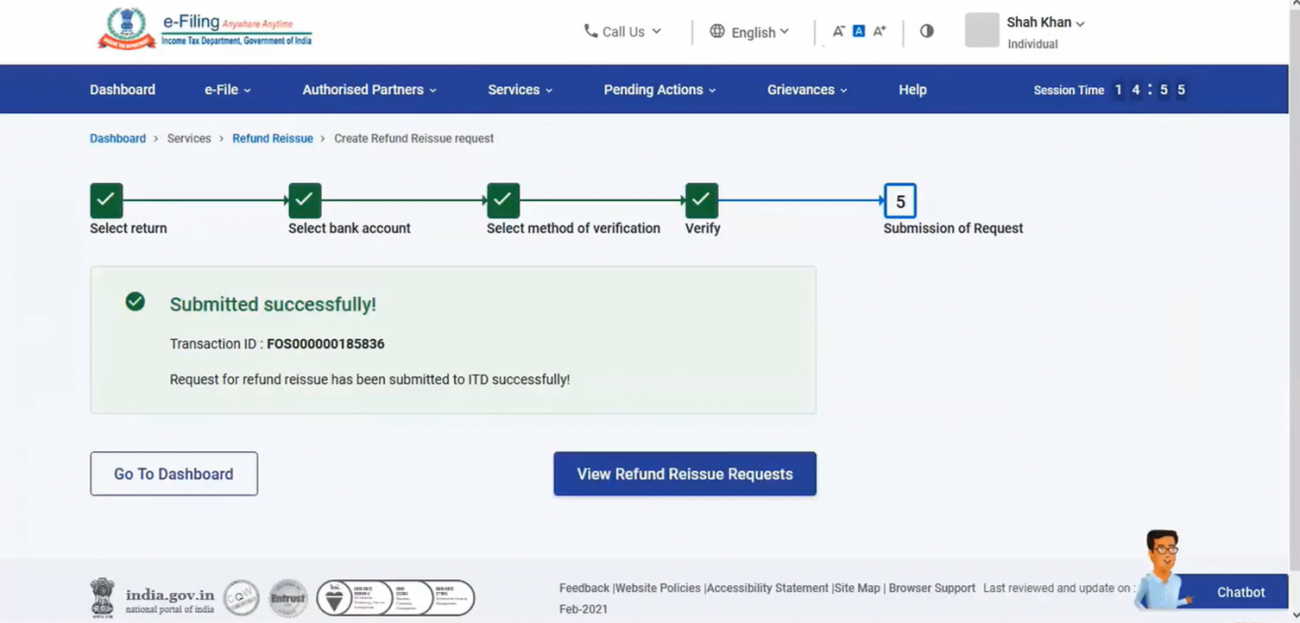This screenshot has height=623, width=1300.
Task: Click the Verify step checkmark
Action: pyautogui.click(x=701, y=200)
